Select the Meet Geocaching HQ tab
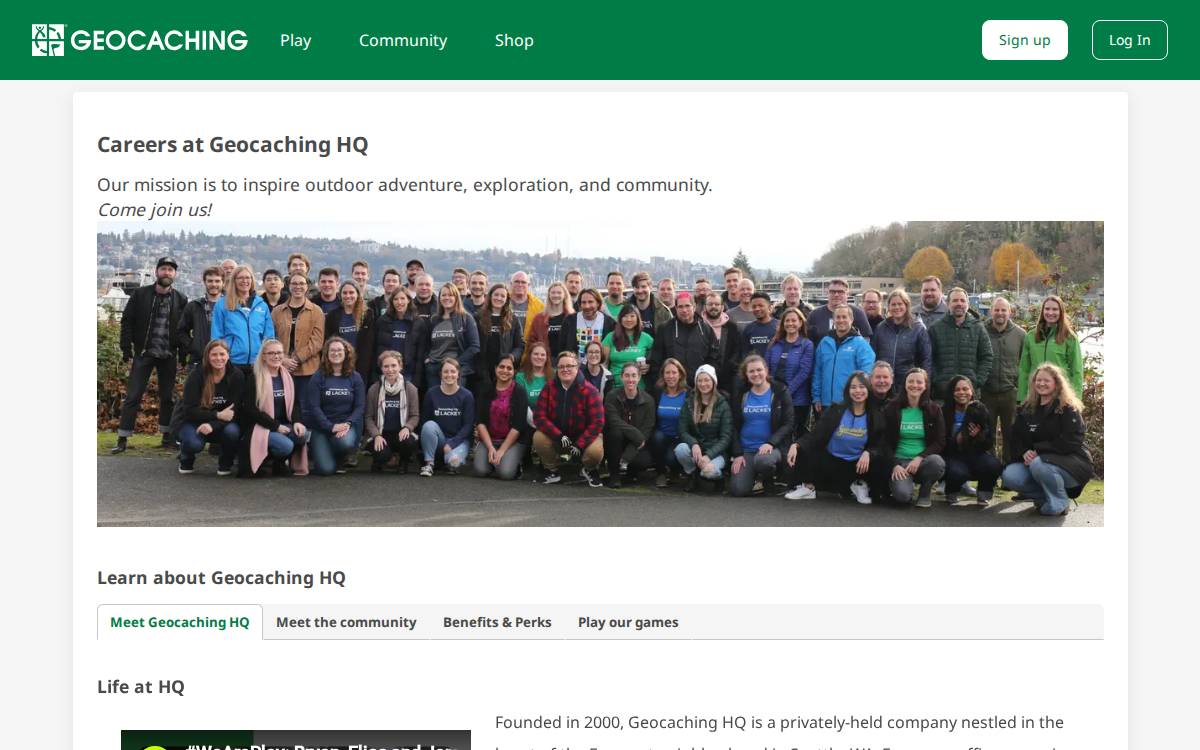Screen dimensions: 1200x750 tap(180, 622)
